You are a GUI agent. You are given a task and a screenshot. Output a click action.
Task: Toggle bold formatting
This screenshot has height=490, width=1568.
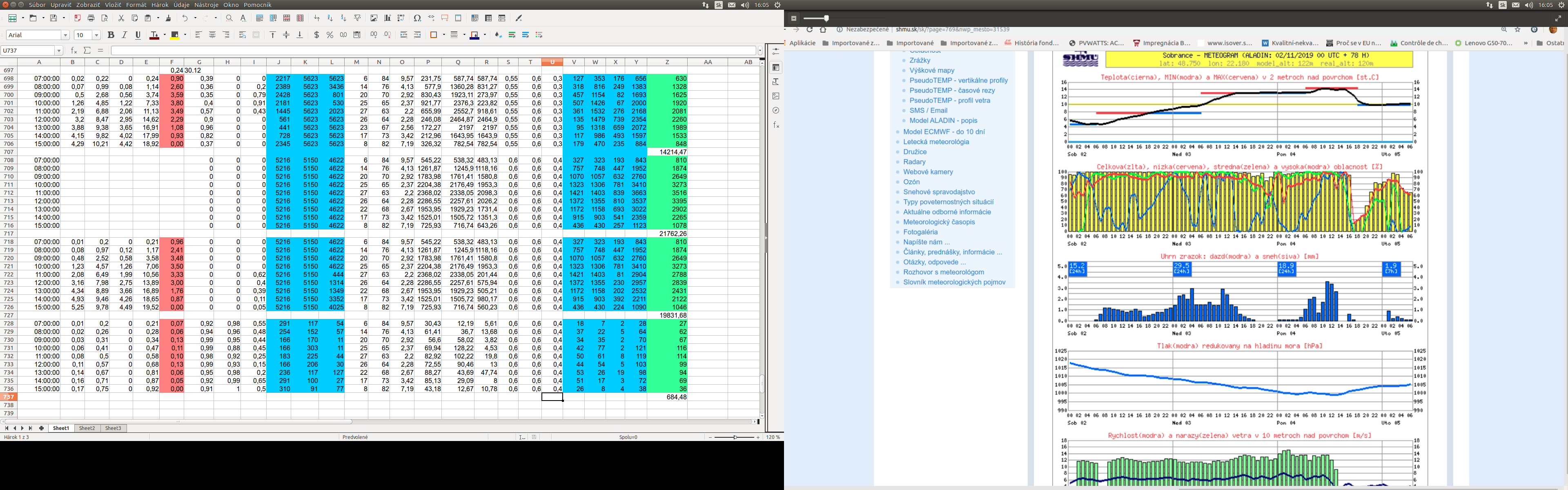point(111,35)
